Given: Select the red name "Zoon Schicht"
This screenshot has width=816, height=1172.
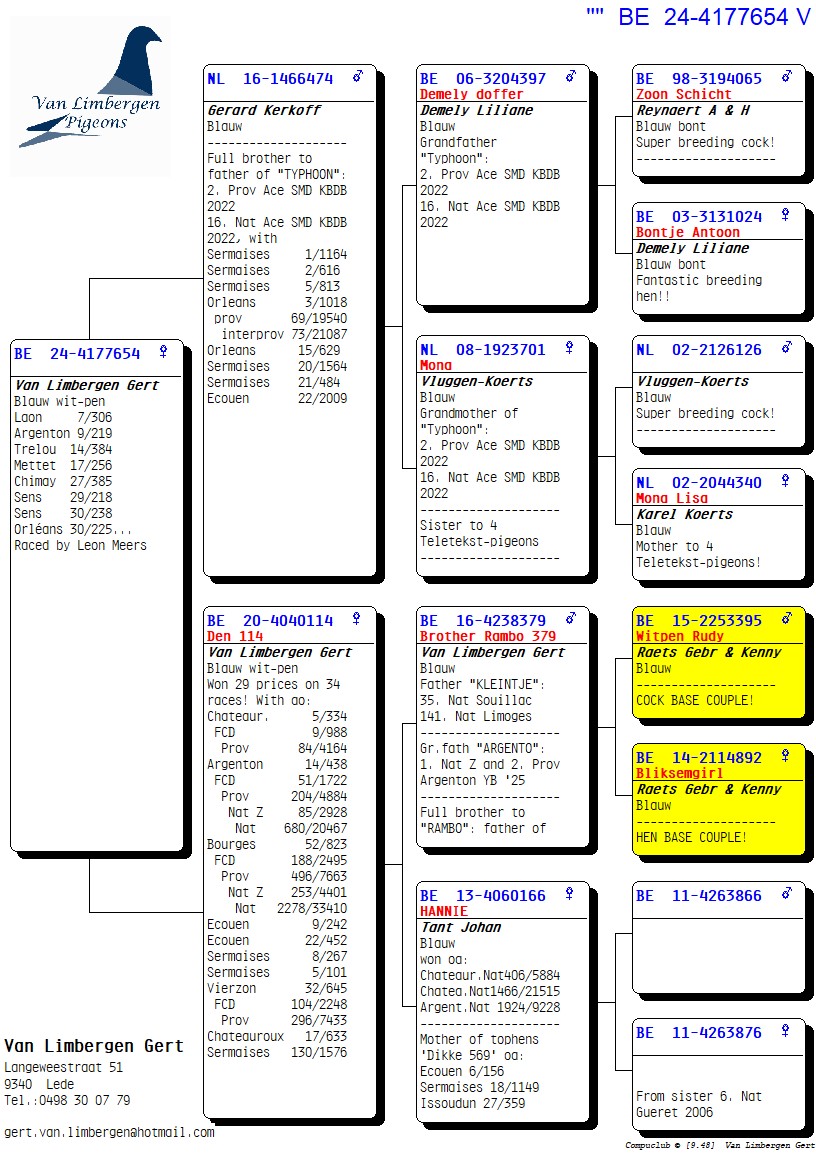Looking at the screenshot, I should pyautogui.click(x=683, y=94).
